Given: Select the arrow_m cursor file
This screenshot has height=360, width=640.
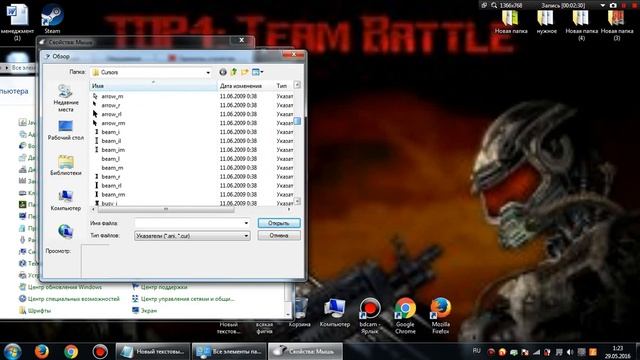Looking at the screenshot, I should [x=112, y=96].
